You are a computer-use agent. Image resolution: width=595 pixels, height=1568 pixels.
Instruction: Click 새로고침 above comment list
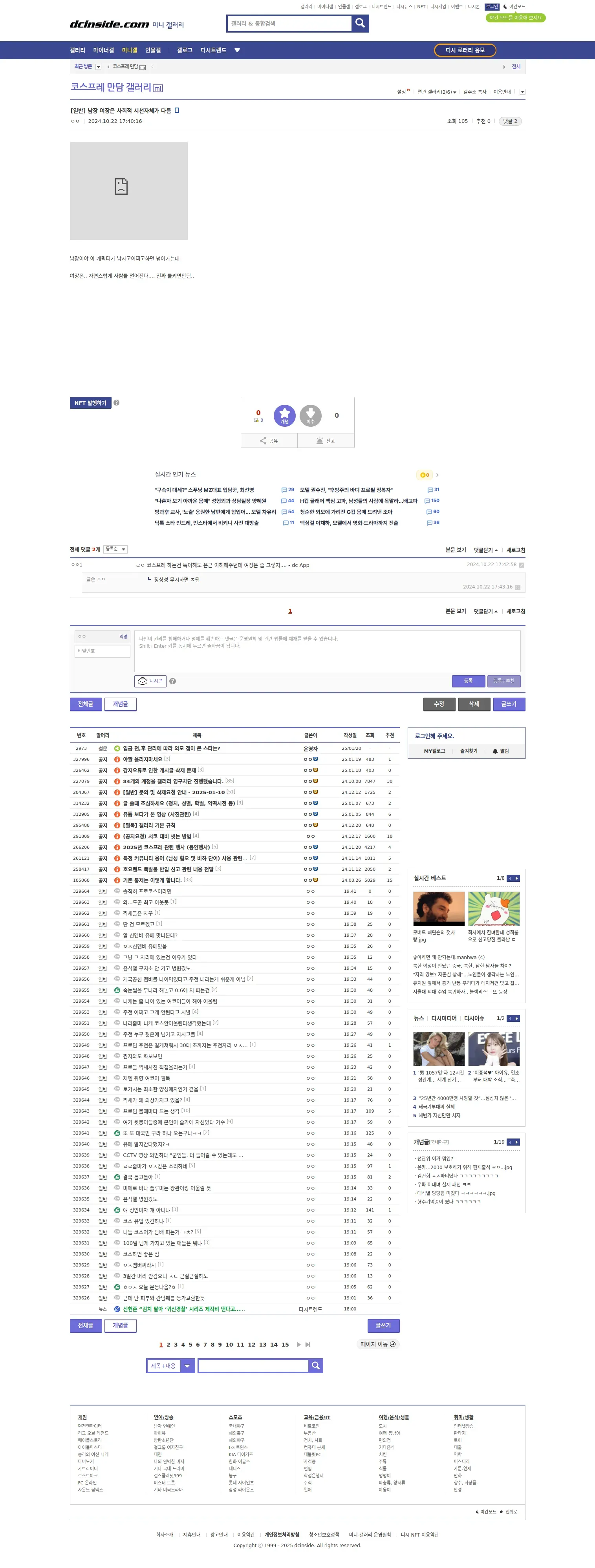(516, 550)
